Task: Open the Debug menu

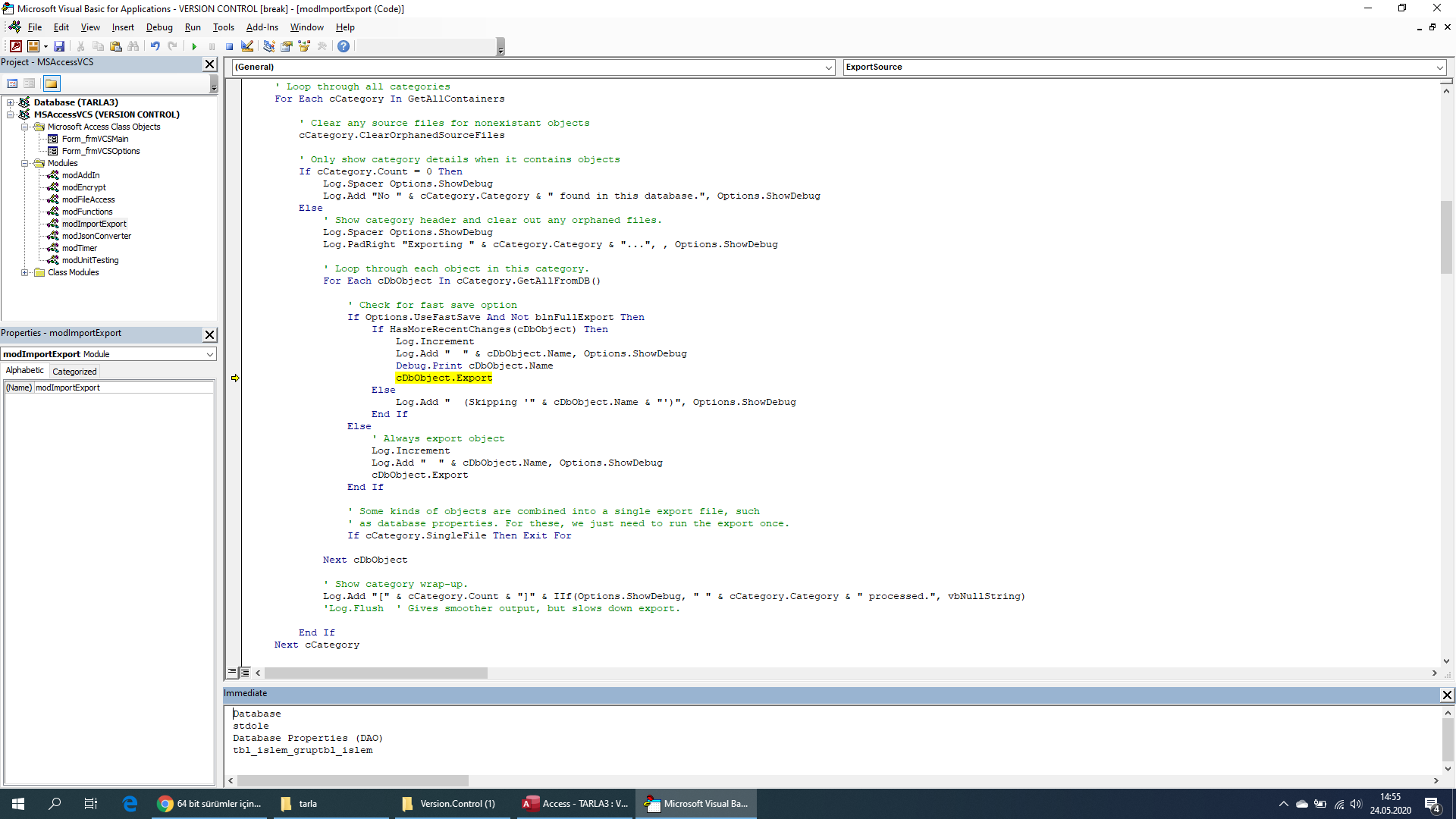Action: click(x=158, y=27)
